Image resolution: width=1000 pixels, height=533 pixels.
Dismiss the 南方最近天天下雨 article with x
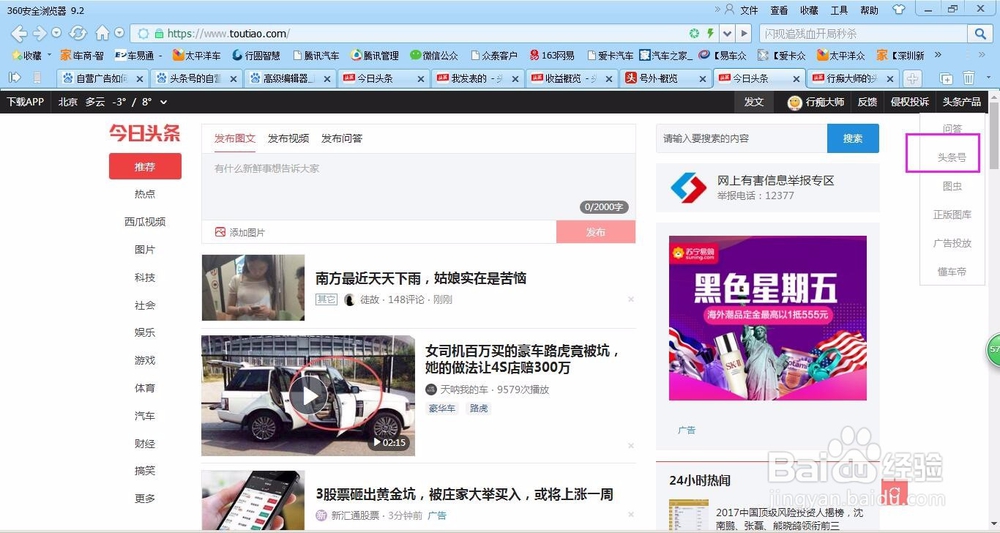click(631, 299)
